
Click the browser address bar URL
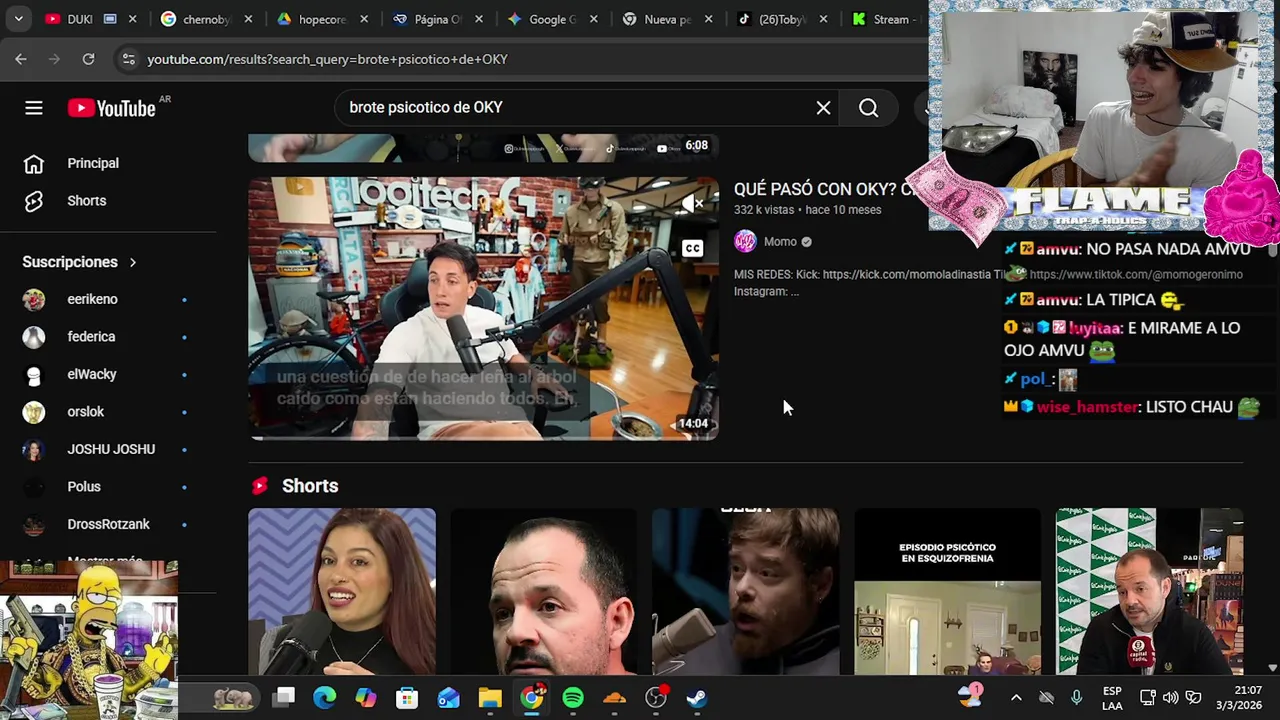328,59
